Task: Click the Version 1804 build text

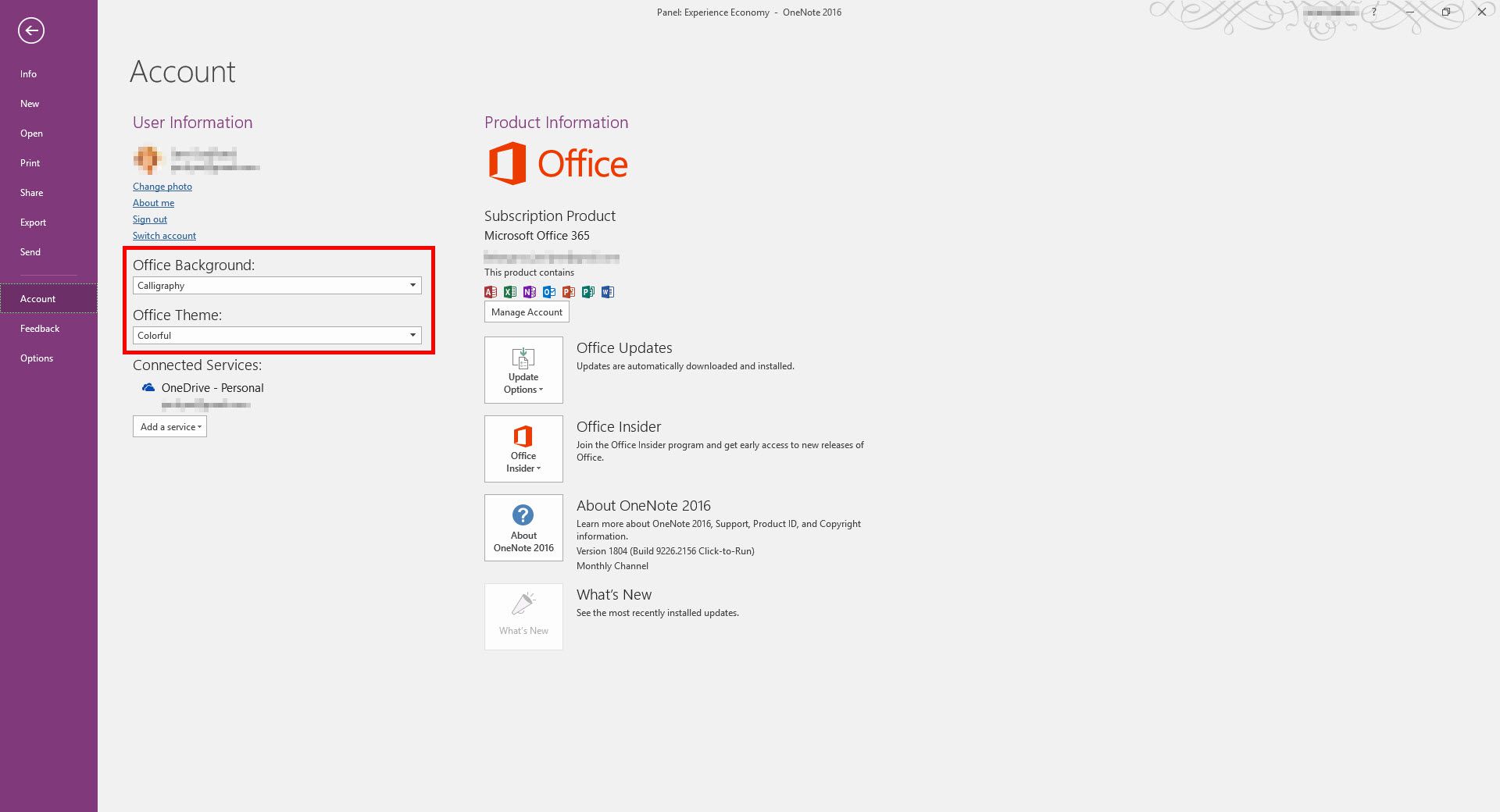Action: [x=666, y=551]
